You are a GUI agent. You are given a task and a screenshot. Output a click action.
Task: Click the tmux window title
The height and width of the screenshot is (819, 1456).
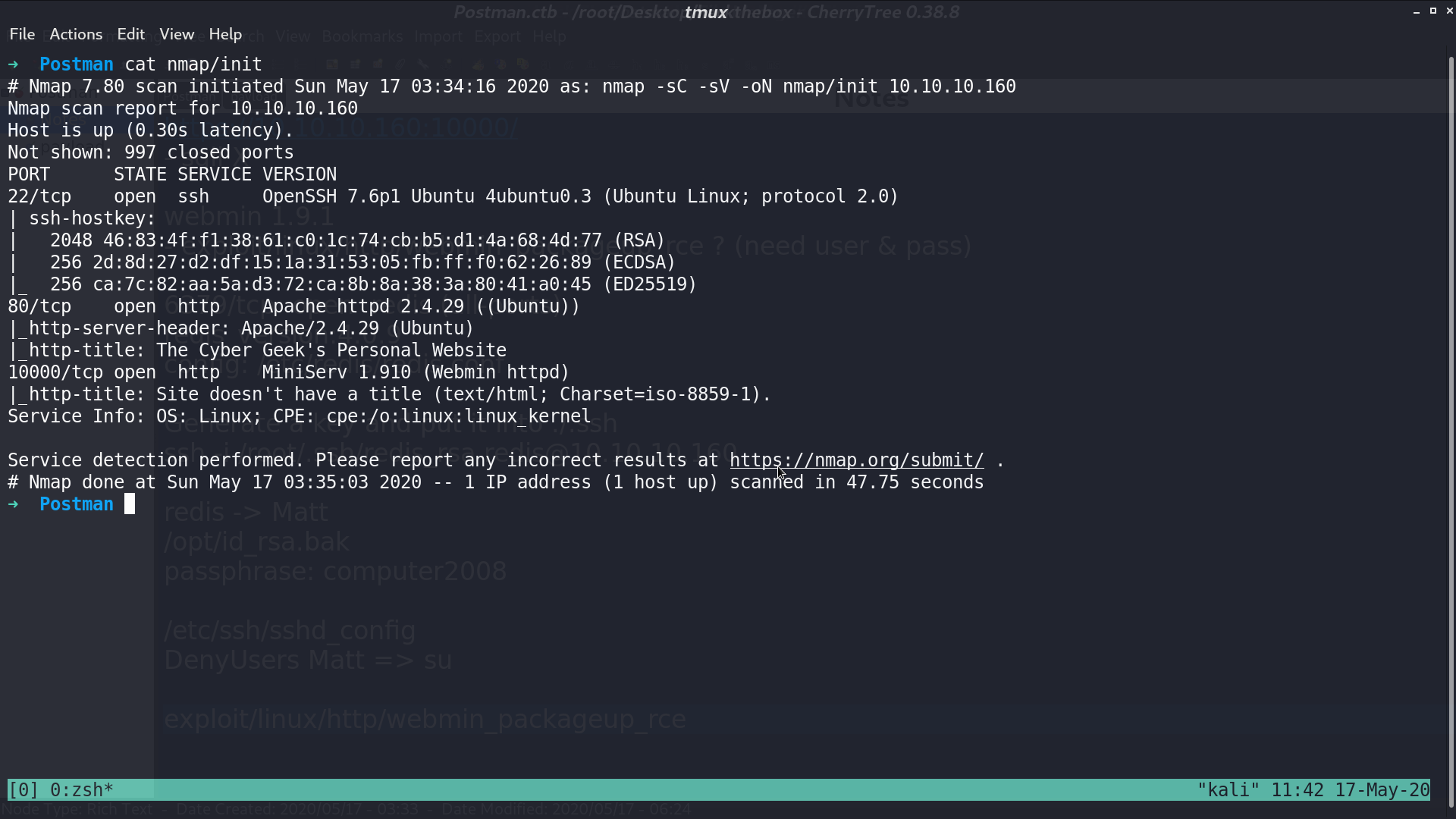click(706, 12)
